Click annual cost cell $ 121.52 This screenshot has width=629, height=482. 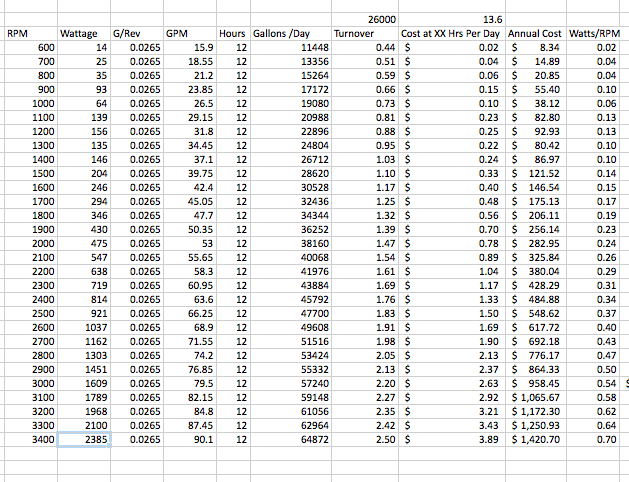click(x=536, y=174)
